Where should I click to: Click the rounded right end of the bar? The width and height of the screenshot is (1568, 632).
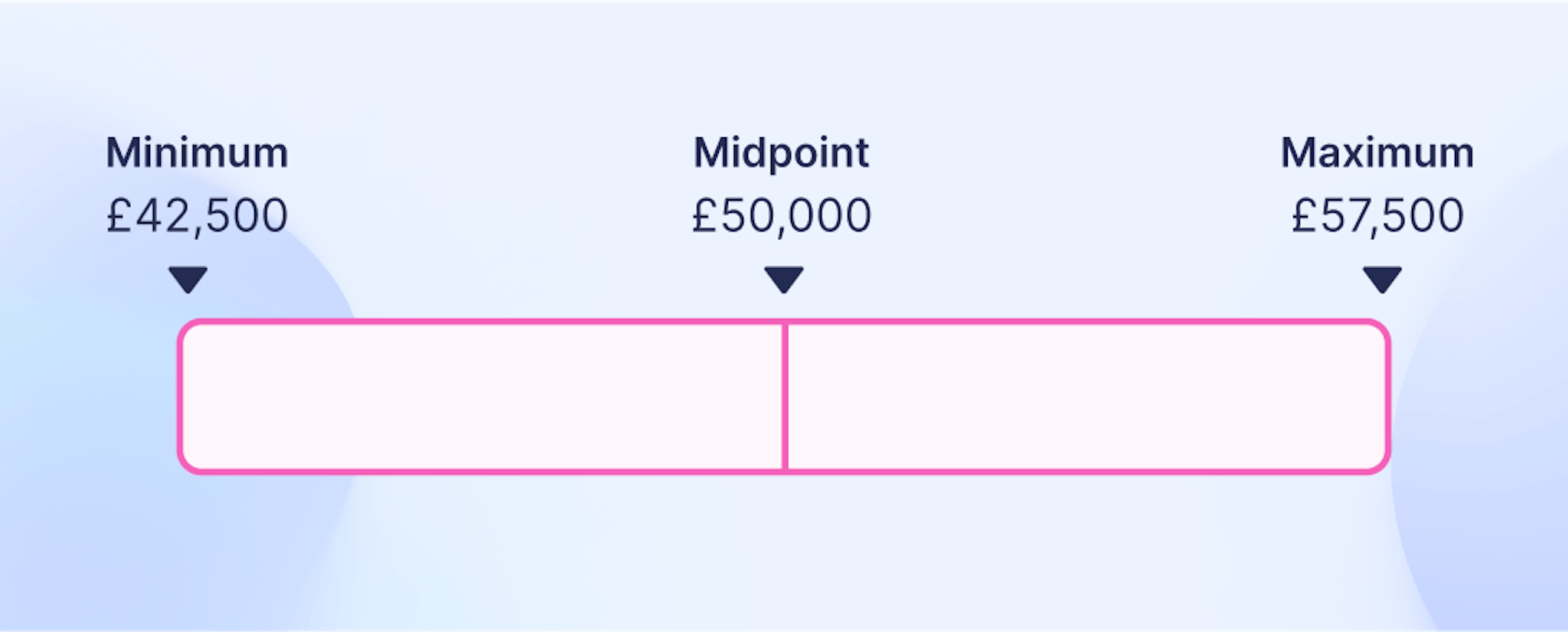point(1384,396)
